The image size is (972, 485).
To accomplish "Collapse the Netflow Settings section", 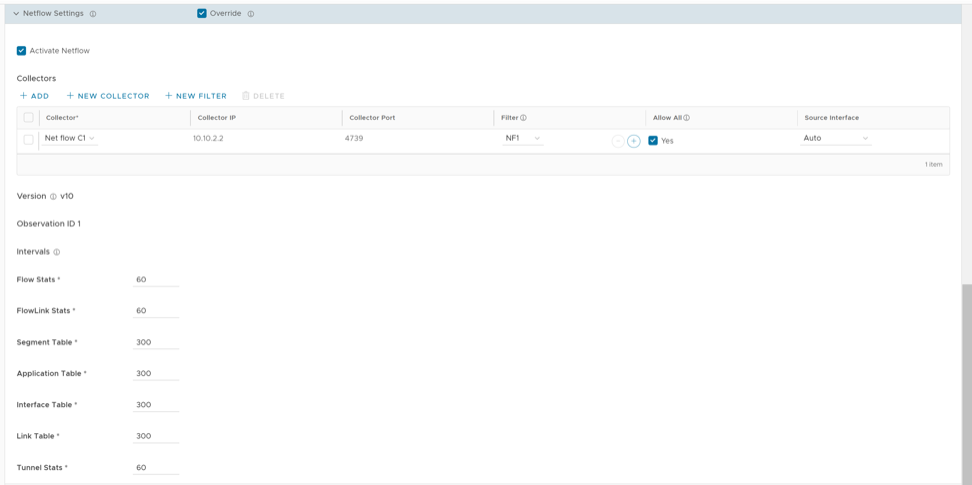I will coord(16,14).
